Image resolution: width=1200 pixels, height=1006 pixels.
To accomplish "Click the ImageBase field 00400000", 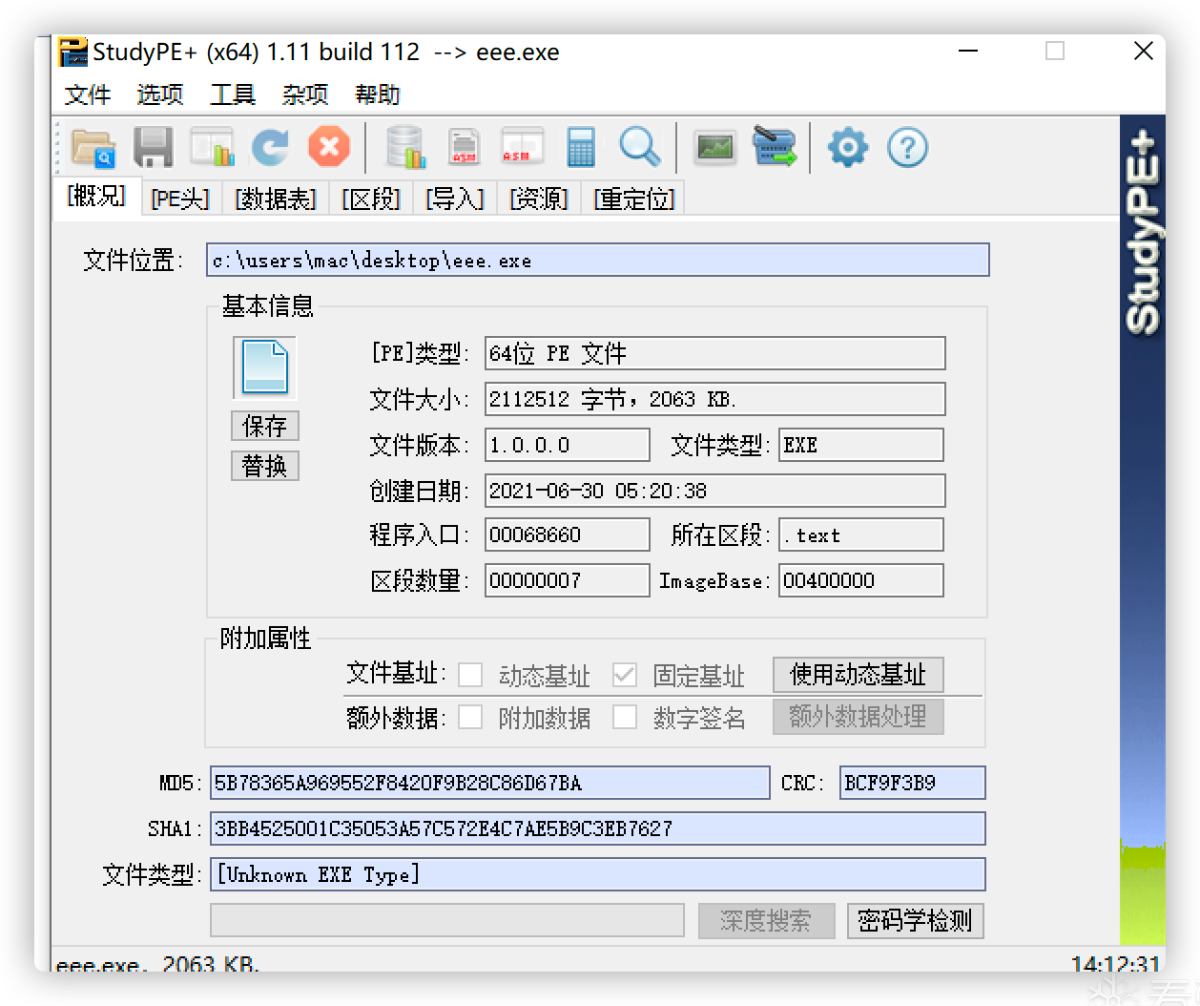I will [x=861, y=580].
